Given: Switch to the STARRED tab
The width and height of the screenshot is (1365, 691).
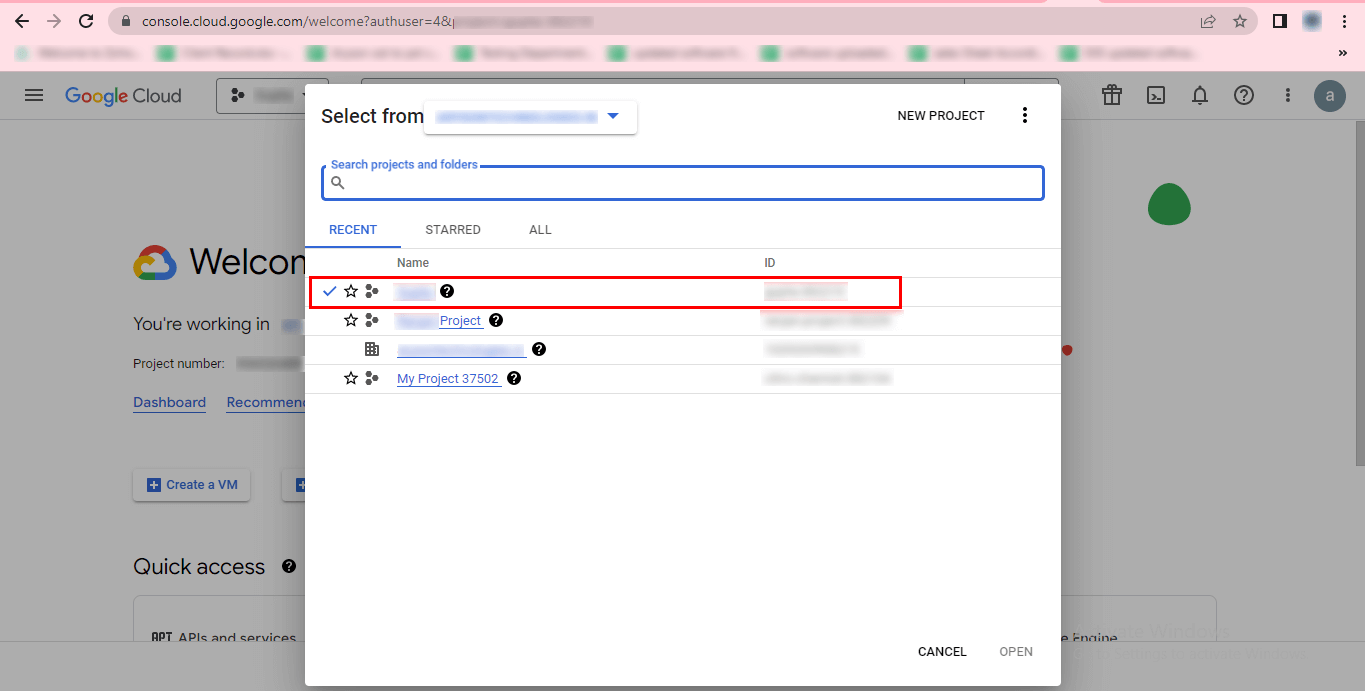Looking at the screenshot, I should 453,230.
